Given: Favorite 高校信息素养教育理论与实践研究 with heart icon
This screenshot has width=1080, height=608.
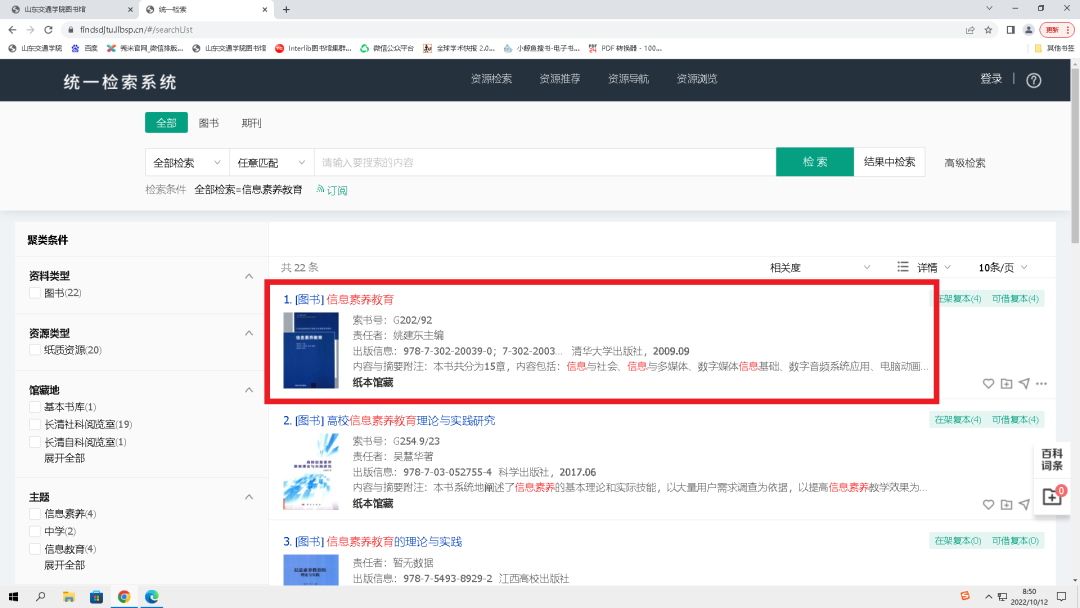Looking at the screenshot, I should (988, 505).
